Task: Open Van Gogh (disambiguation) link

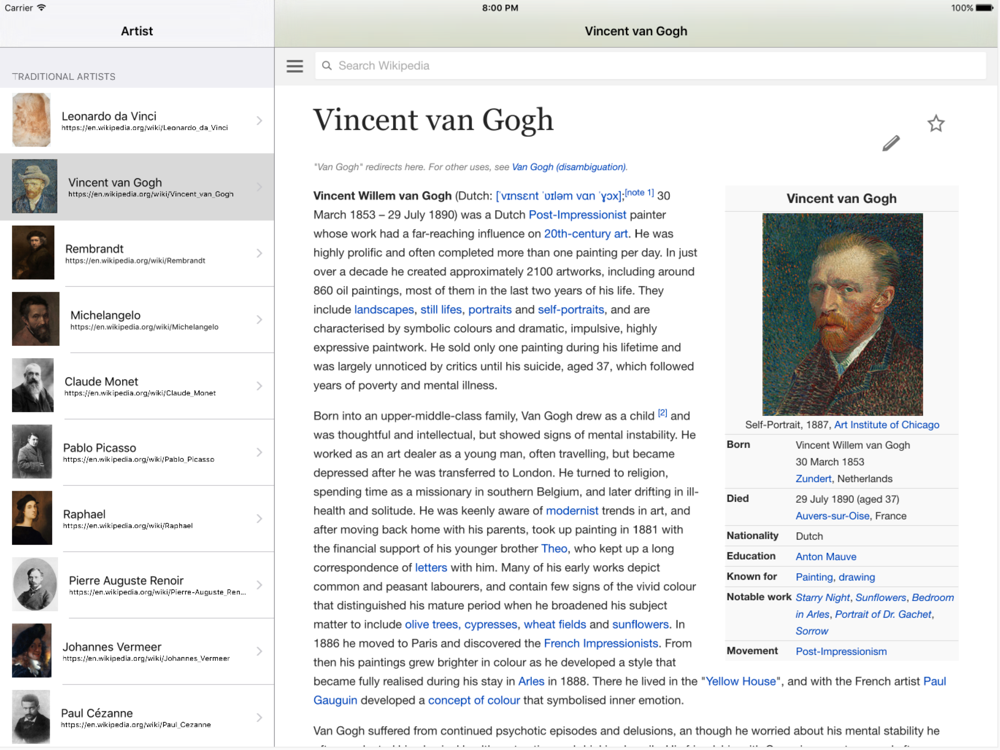Action: 569,167
